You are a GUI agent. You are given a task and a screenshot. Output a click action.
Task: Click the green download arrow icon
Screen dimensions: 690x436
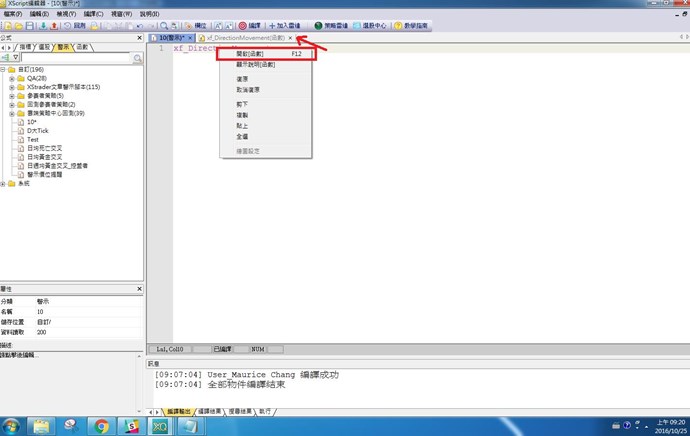click(43, 26)
